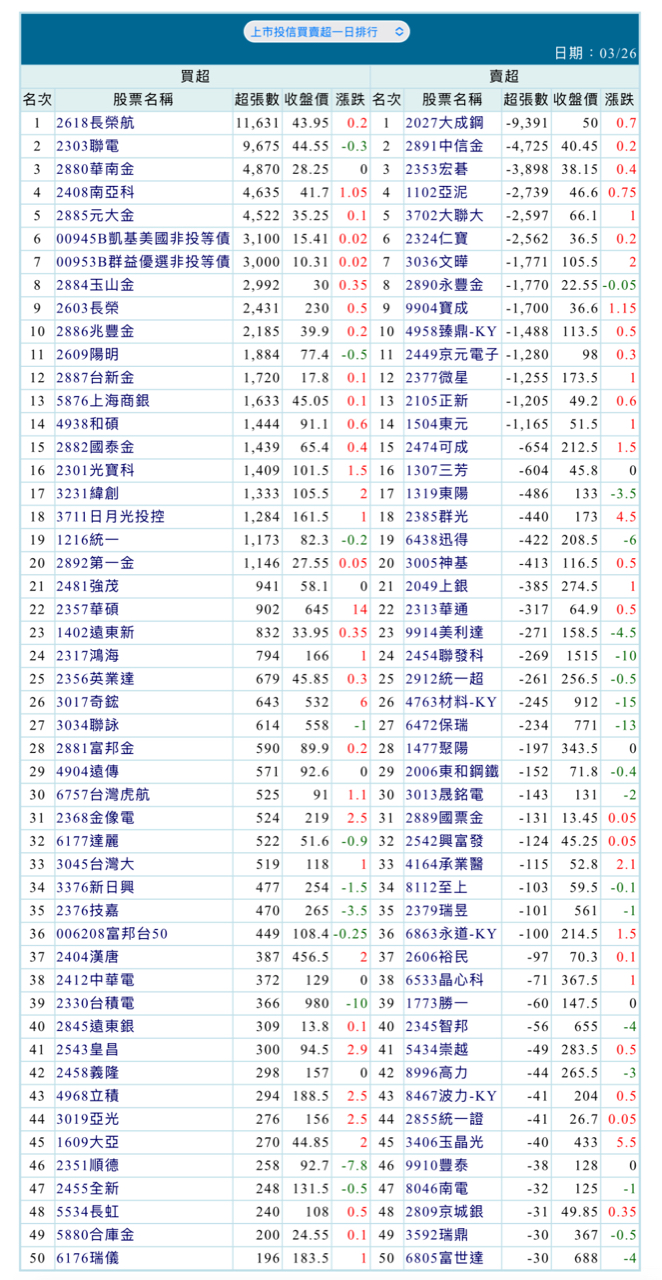Open stock link 2603長榮

point(86,308)
